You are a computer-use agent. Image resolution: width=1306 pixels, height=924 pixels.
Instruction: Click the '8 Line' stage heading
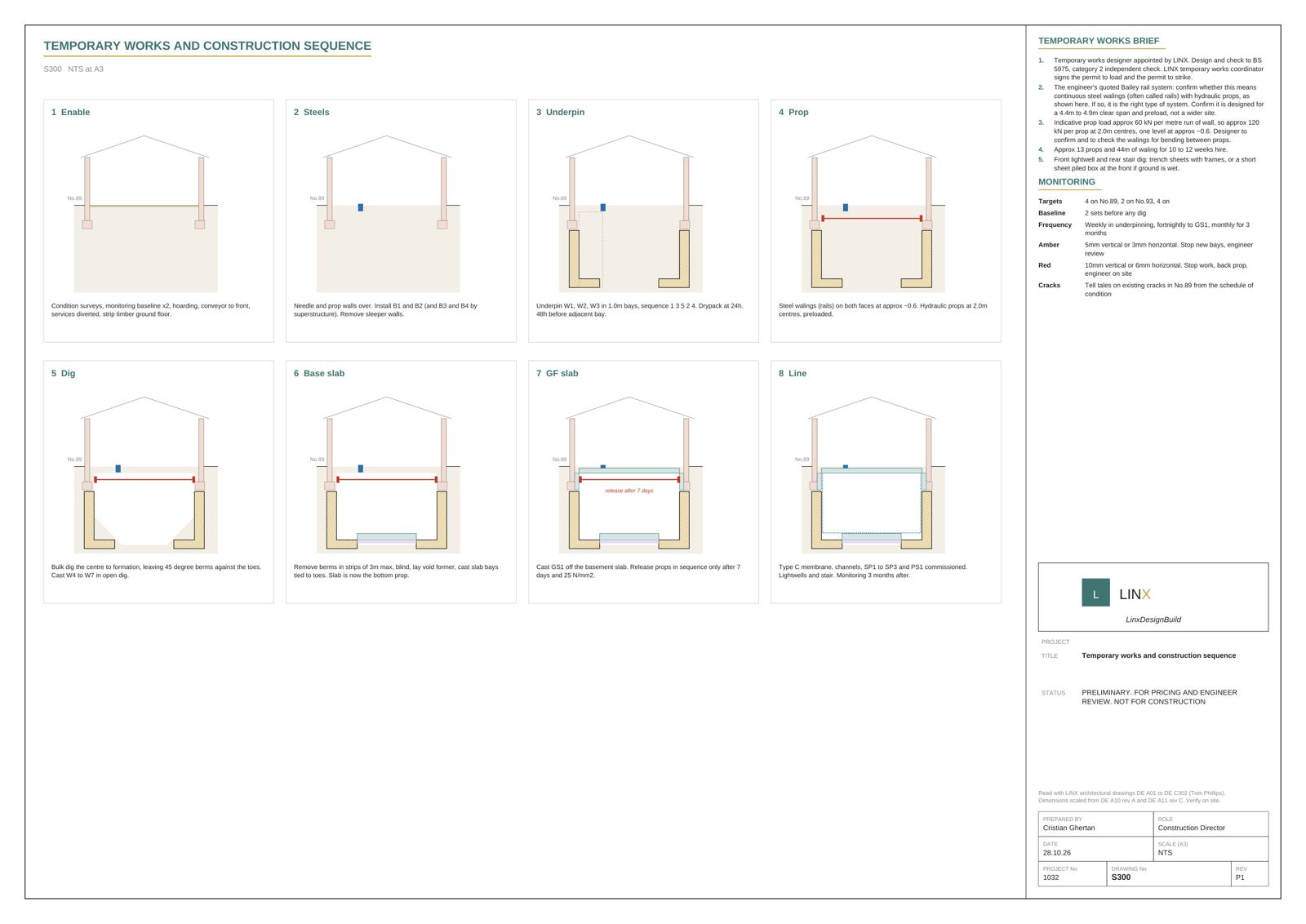[792, 373]
